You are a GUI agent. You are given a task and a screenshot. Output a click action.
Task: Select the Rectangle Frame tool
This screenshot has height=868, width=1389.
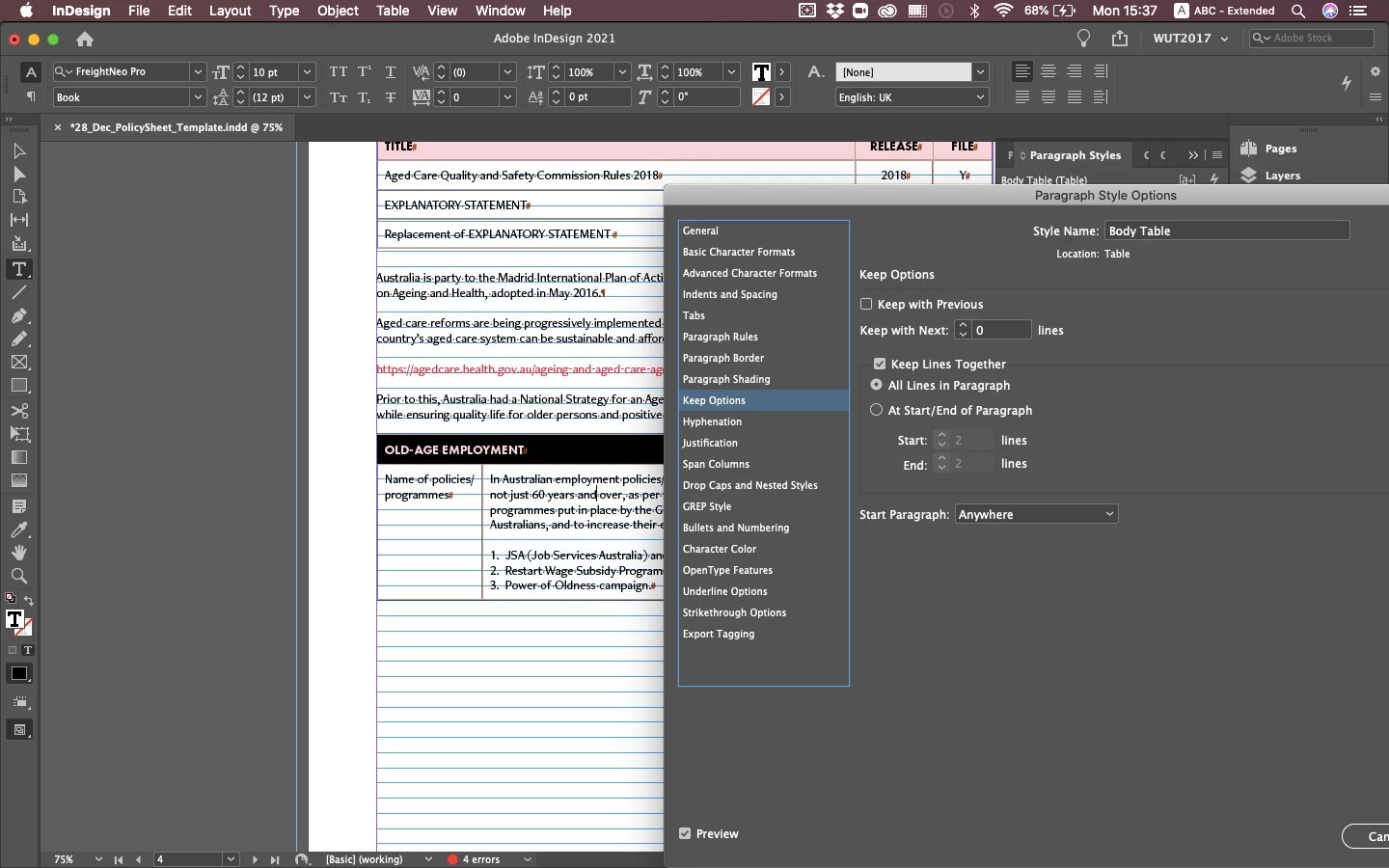(18, 363)
